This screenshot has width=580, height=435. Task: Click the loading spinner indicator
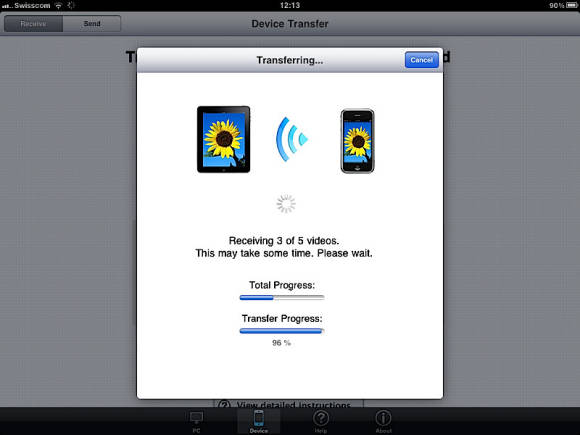[286, 204]
